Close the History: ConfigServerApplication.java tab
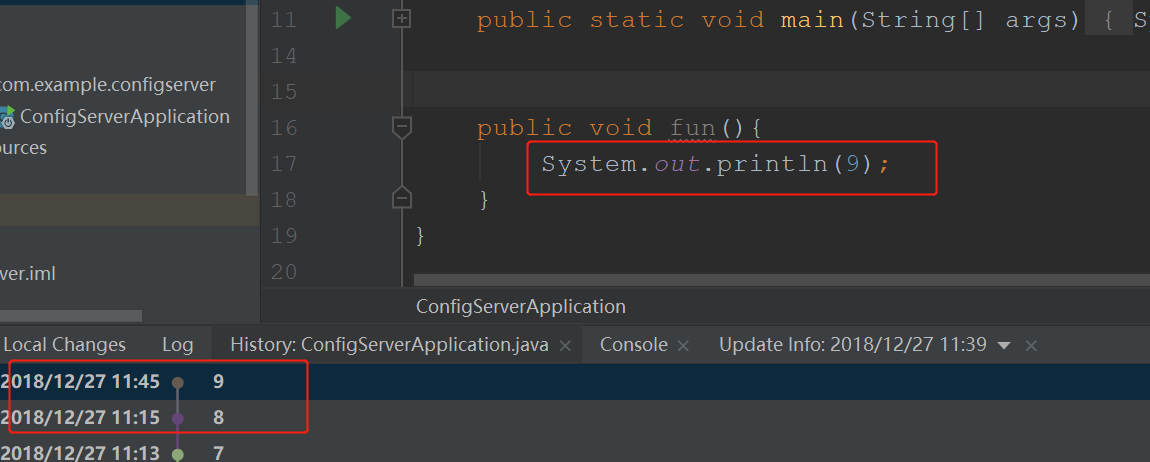 tap(565, 345)
